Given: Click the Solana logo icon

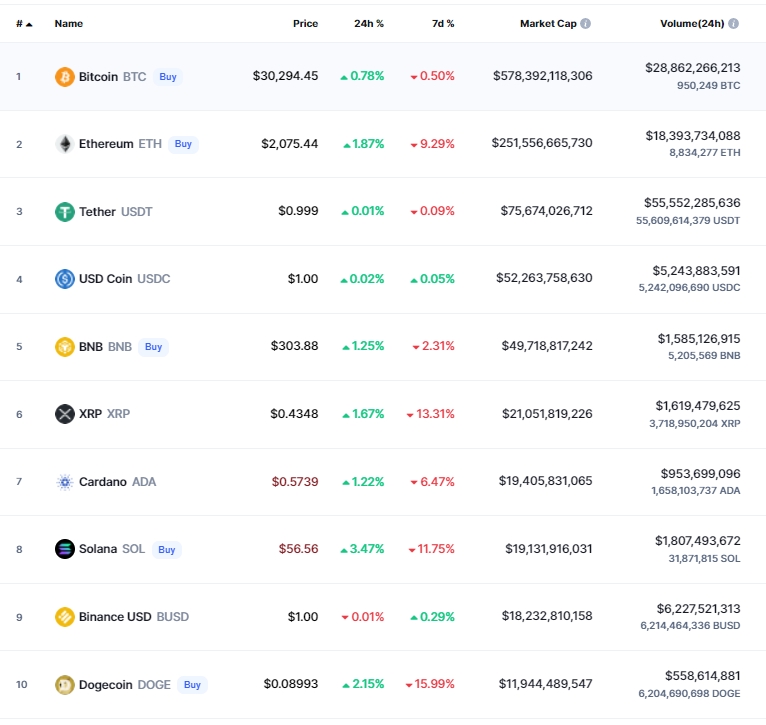Looking at the screenshot, I should [64, 549].
